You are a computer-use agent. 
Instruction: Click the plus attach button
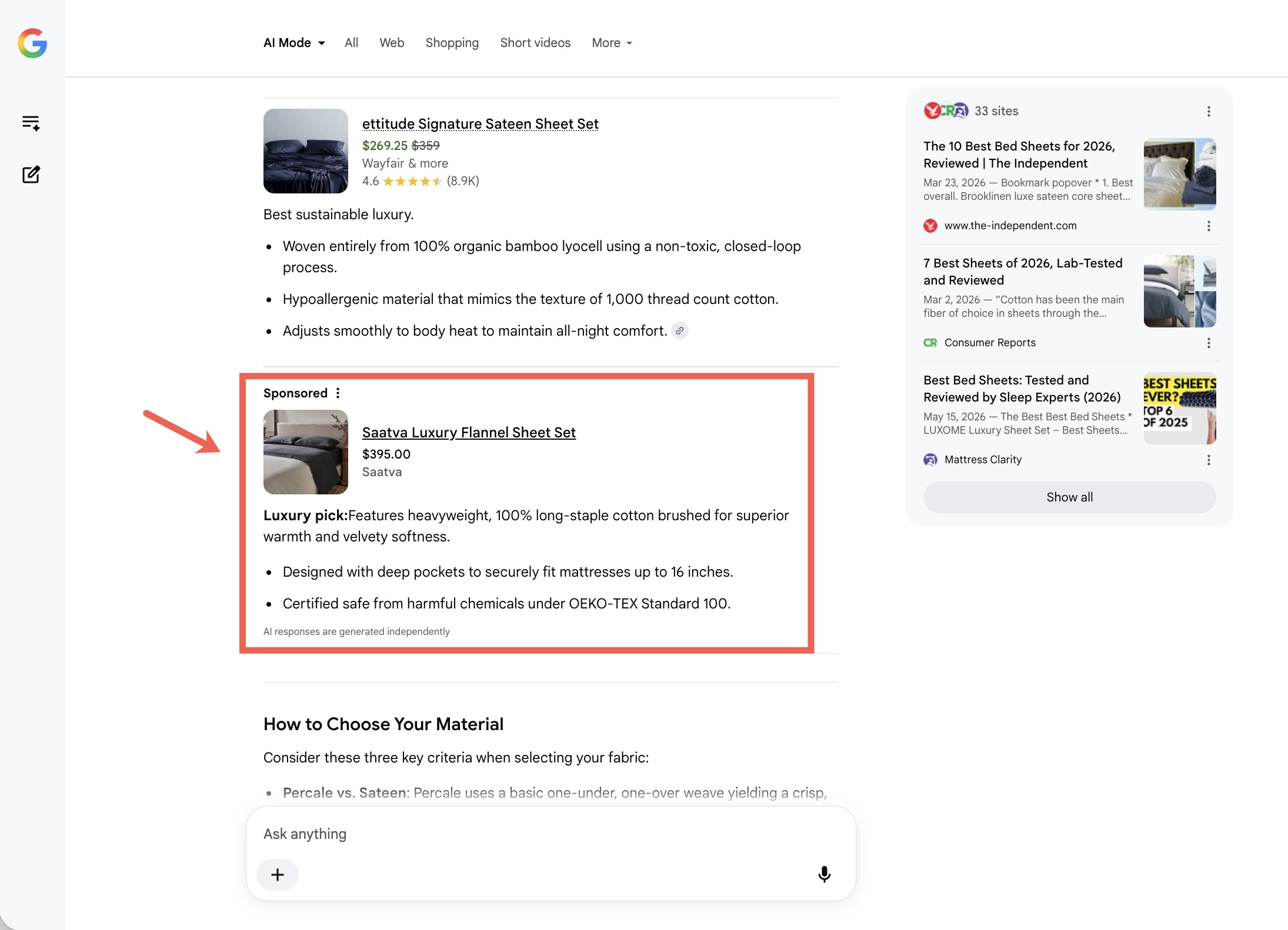[278, 875]
